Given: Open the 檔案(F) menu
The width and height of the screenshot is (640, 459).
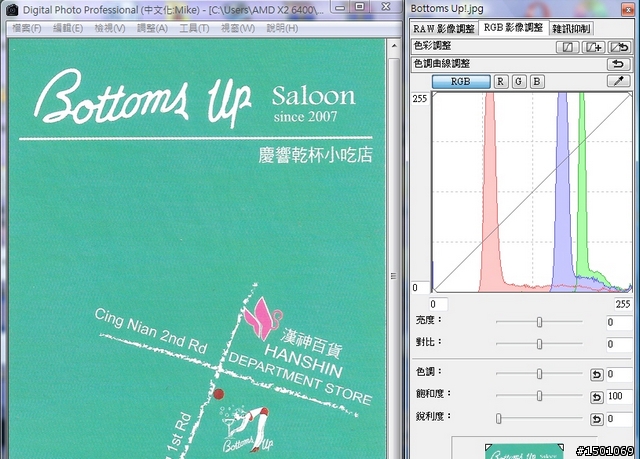Looking at the screenshot, I should click(27, 28).
